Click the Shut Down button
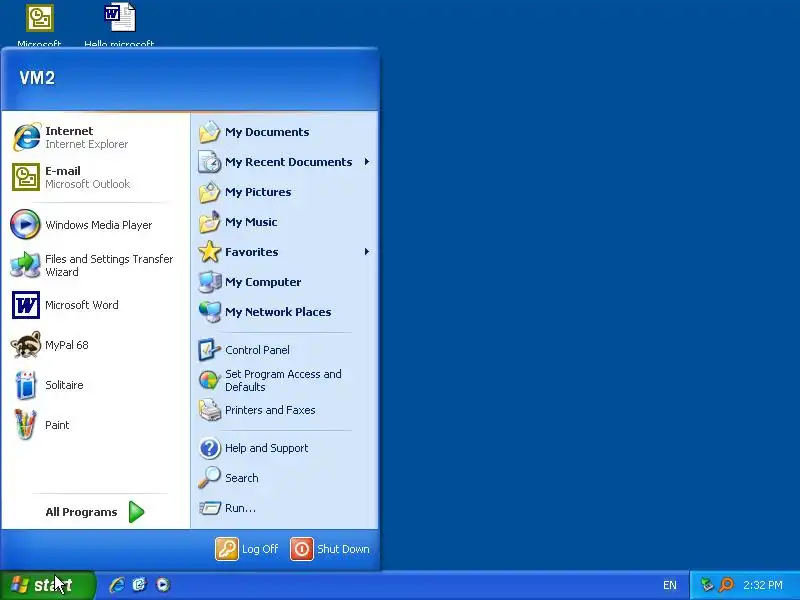 coord(330,549)
